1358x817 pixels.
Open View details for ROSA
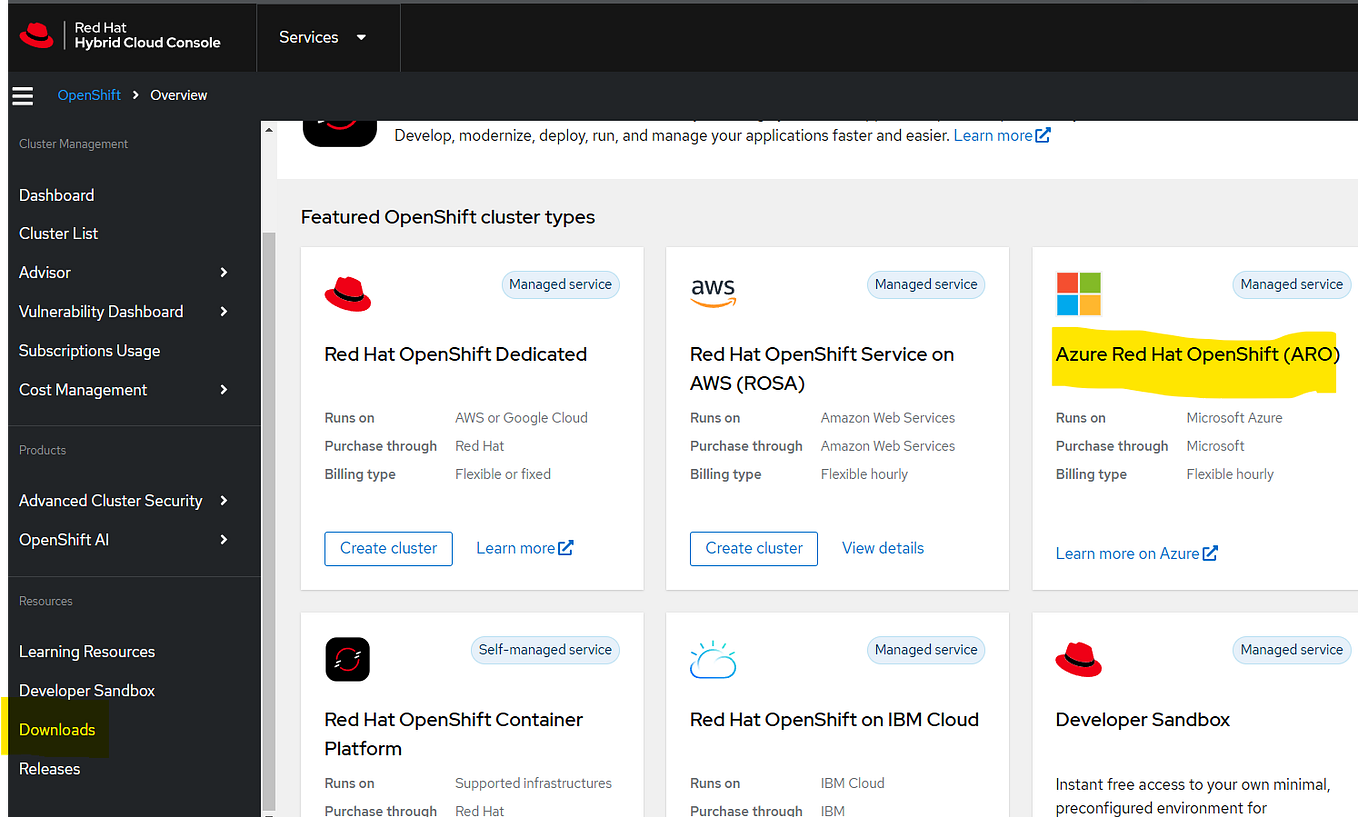(883, 548)
